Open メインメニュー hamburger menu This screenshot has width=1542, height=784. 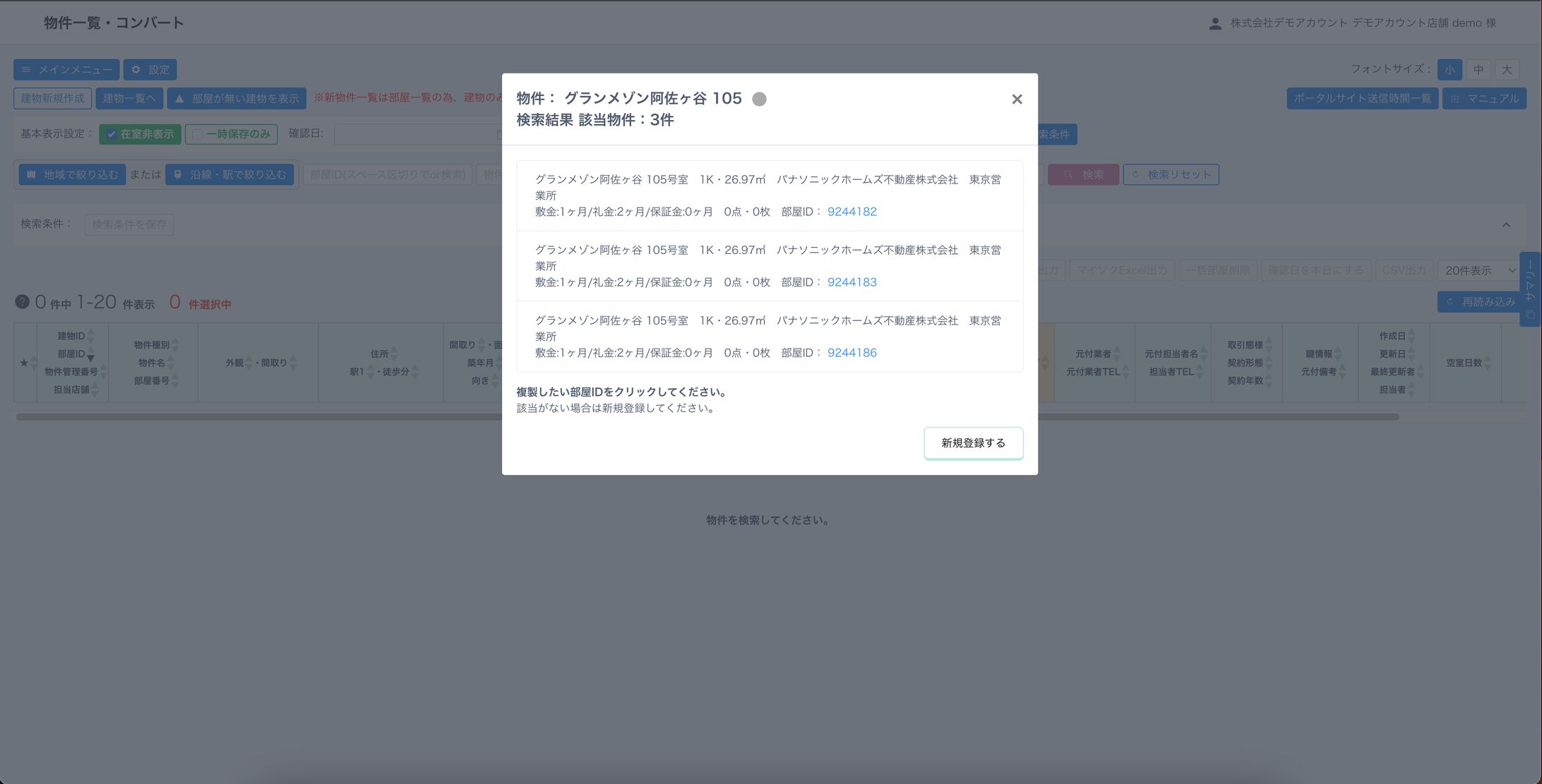[x=66, y=70]
